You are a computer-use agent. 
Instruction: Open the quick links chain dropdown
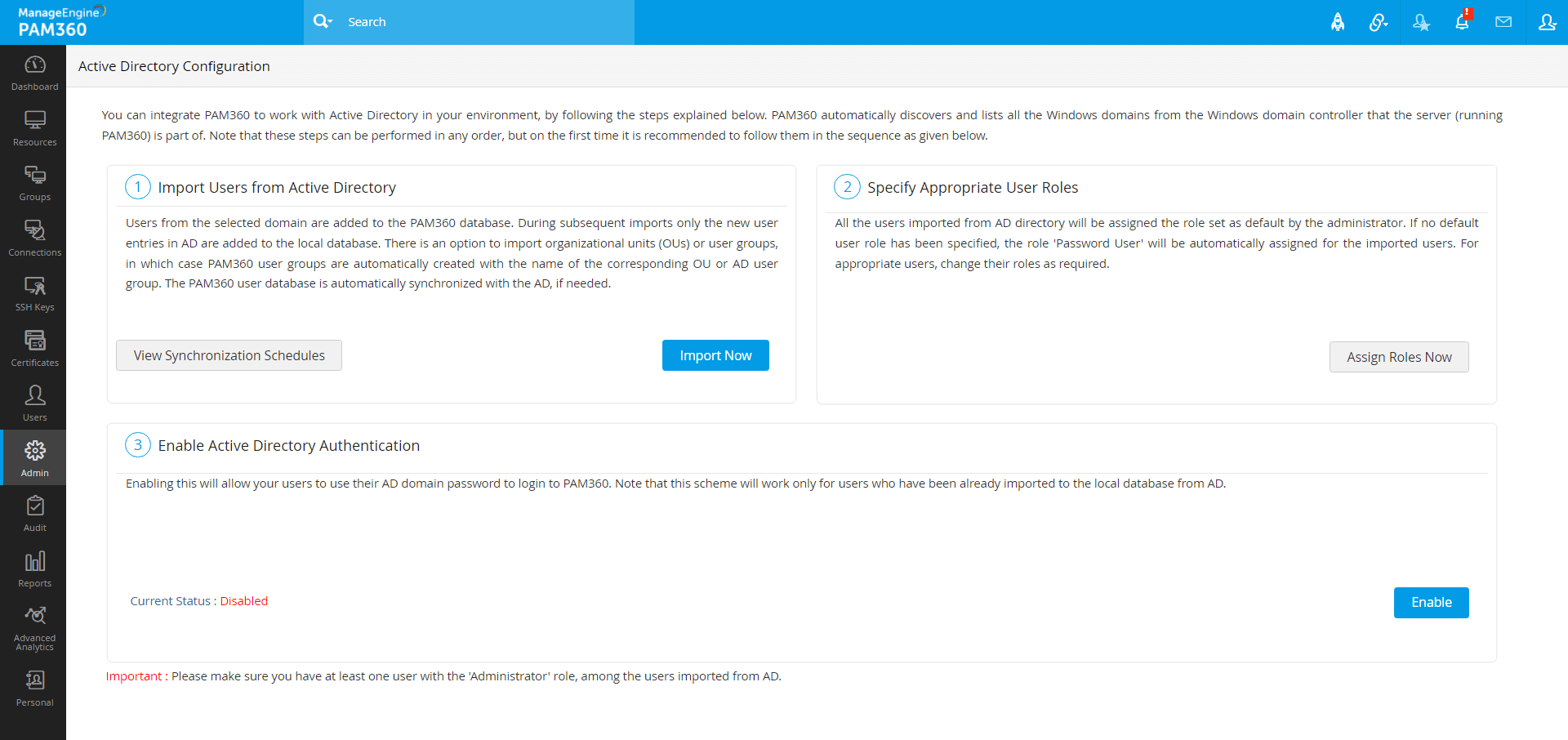[1379, 22]
